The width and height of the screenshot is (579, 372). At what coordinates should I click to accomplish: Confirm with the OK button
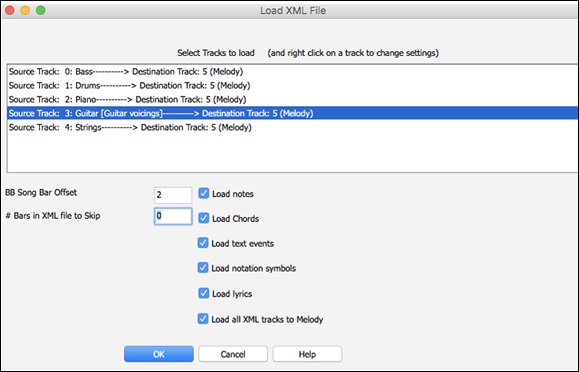point(159,354)
